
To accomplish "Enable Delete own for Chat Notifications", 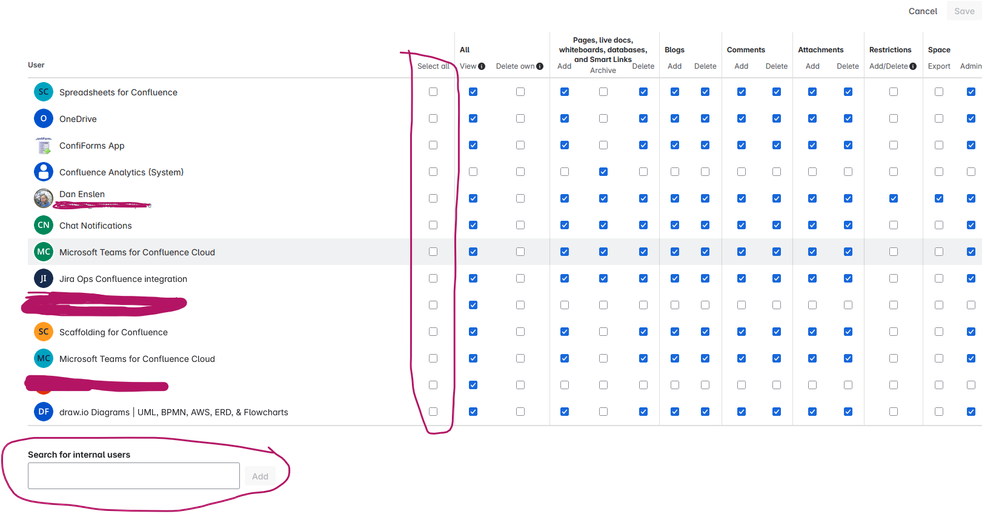I will pyautogui.click(x=521, y=225).
